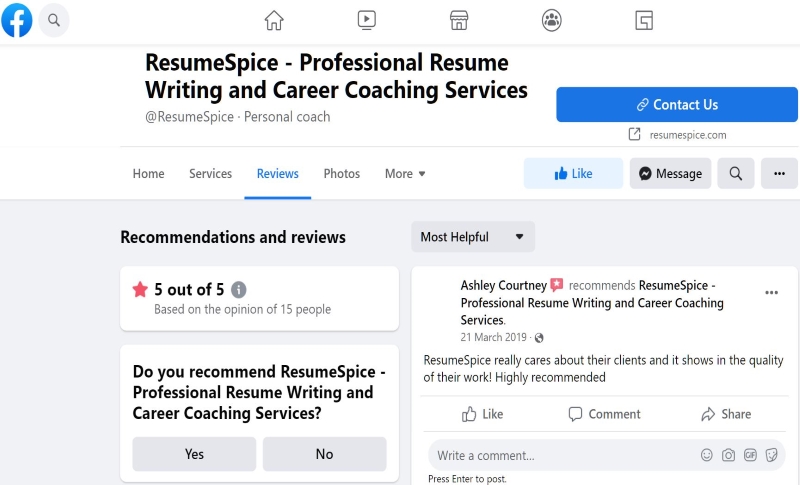Screen dimensions: 800x485
Task: Click the ResumeSpice page link in review header
Action: [592, 302]
